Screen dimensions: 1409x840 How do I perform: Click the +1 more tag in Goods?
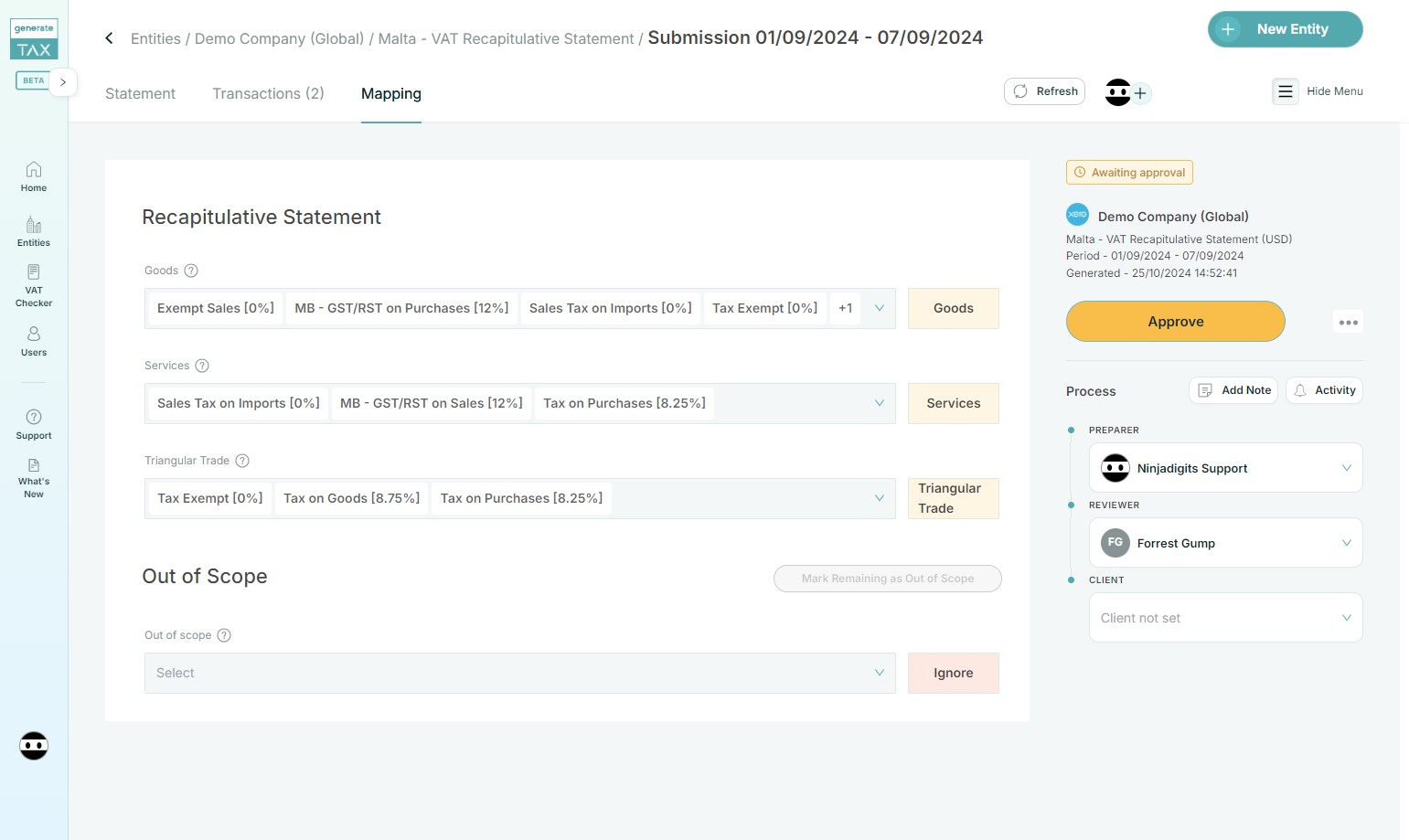845,308
